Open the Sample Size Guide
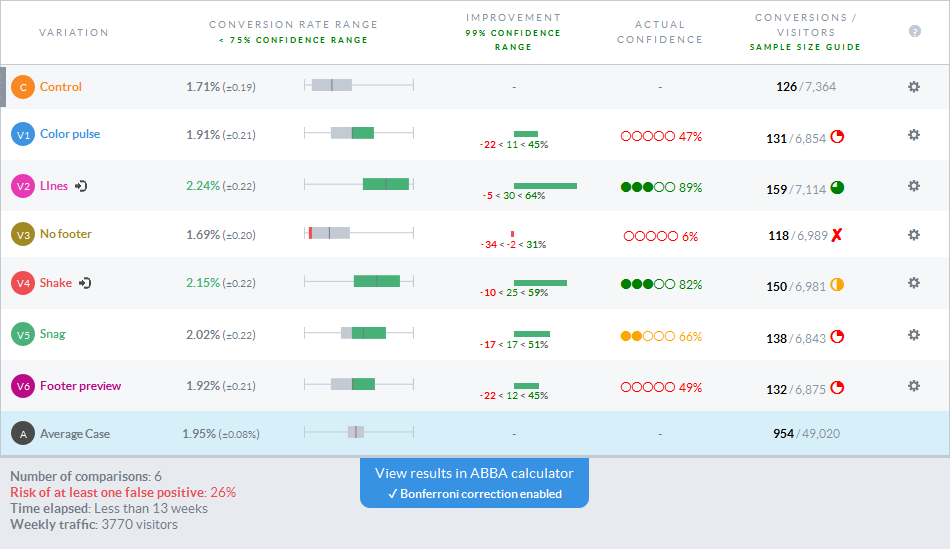Viewport: 950px width, 549px height. coord(805,47)
